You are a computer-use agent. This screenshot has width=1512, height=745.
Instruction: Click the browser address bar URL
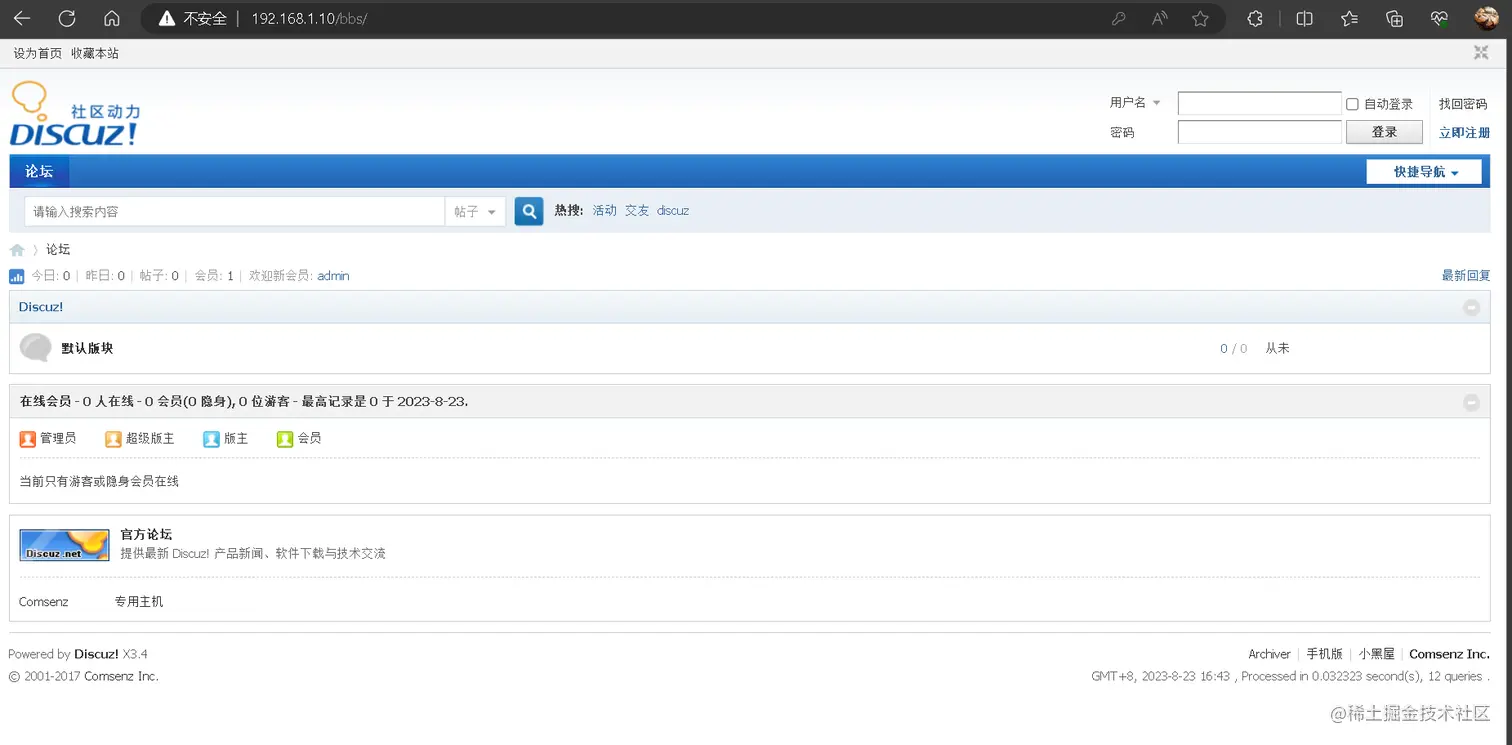[309, 19]
